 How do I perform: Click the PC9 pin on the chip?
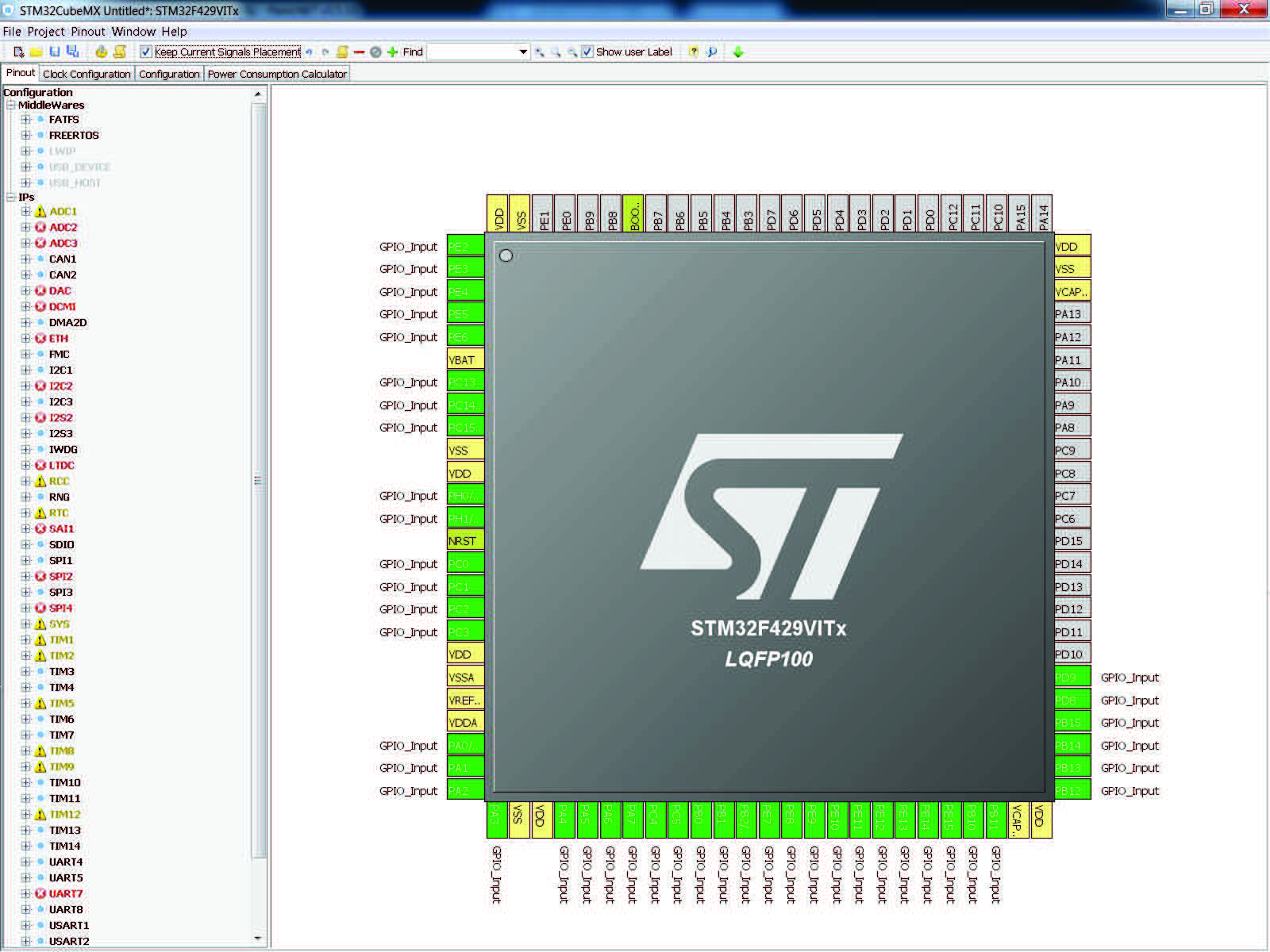[x=1072, y=451]
